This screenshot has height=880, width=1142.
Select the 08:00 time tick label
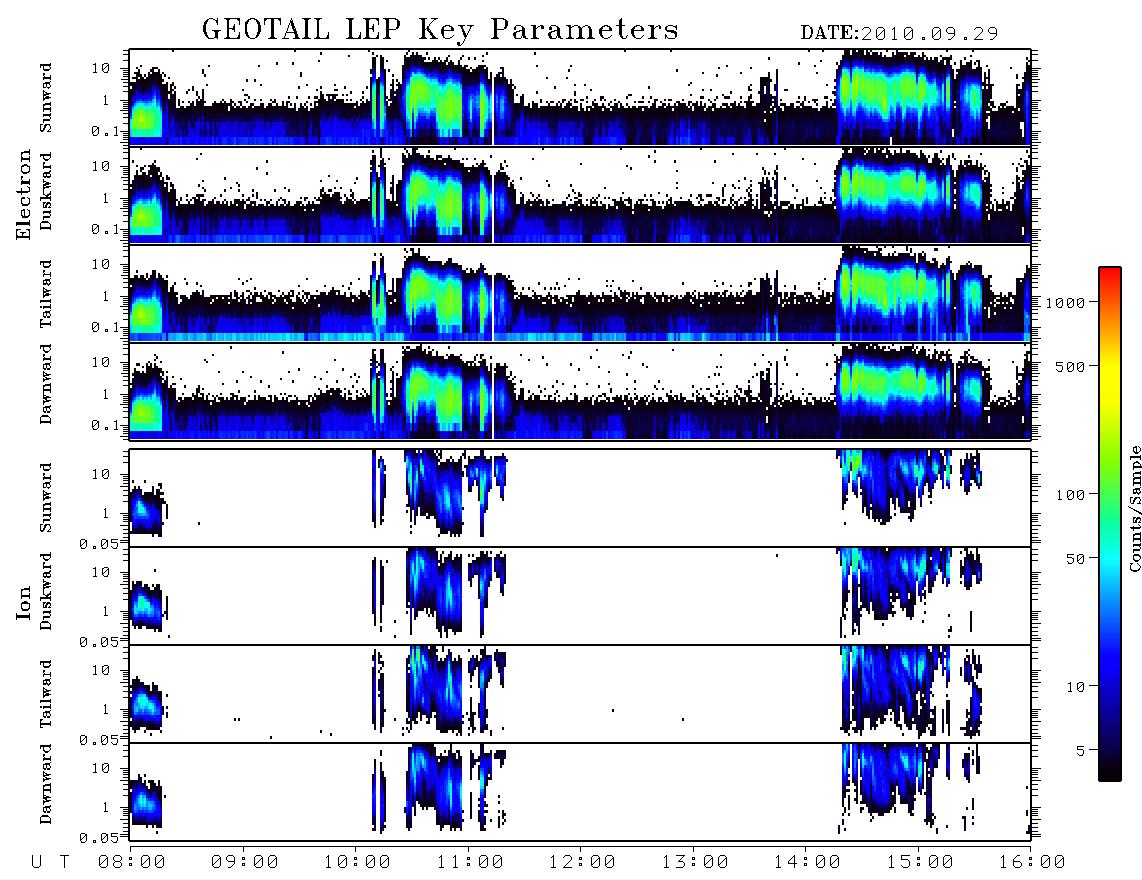pos(131,863)
